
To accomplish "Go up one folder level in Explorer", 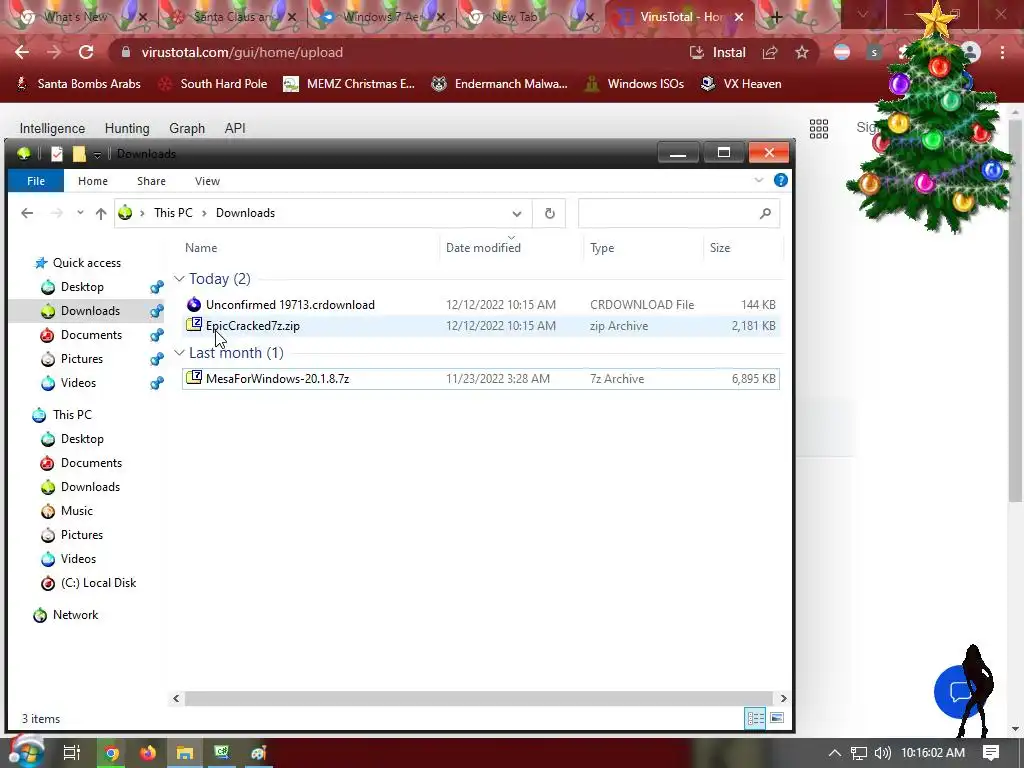I will coord(101,213).
